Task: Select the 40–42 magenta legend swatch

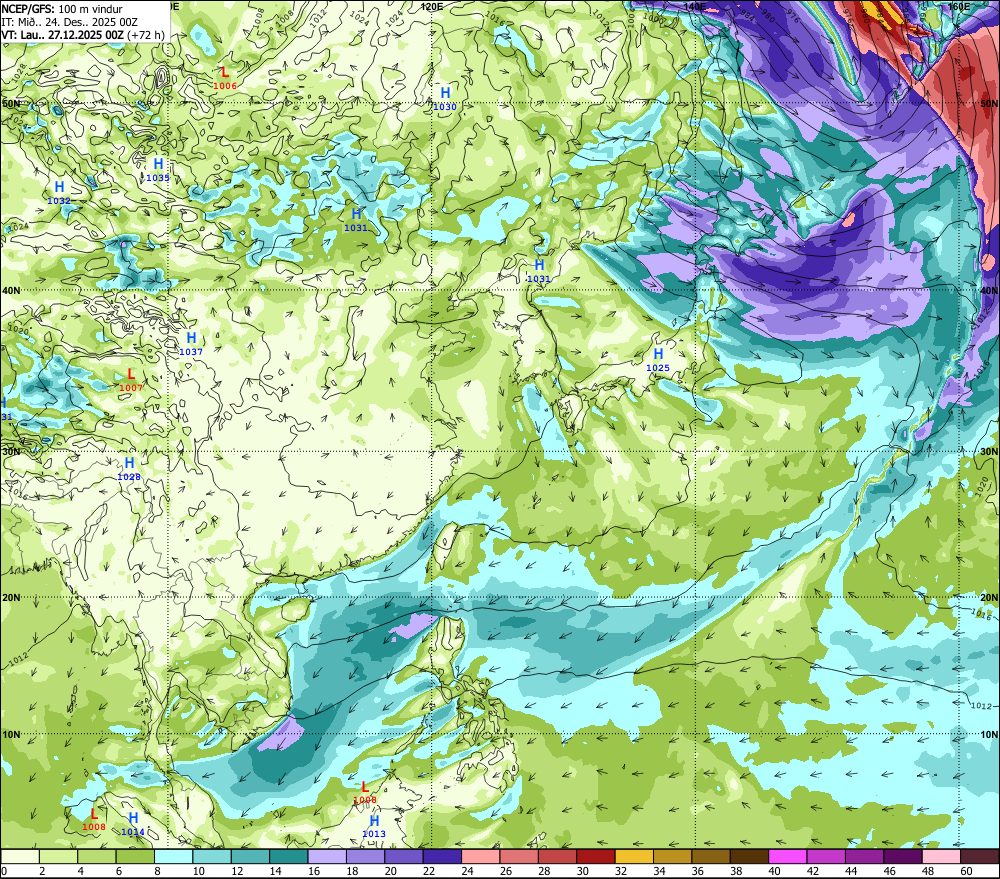Action: tap(788, 856)
